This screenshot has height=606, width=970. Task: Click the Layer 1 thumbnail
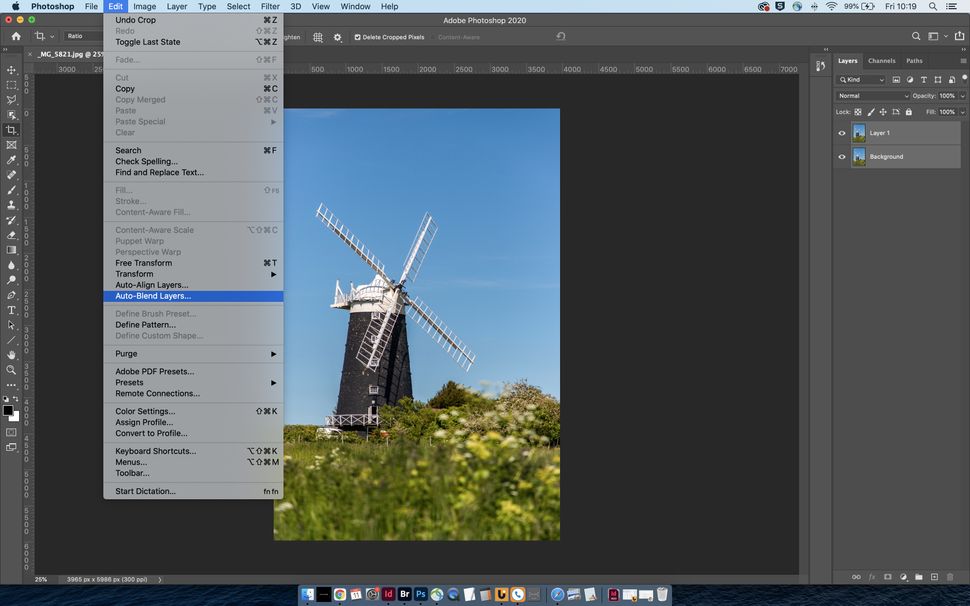(860, 132)
